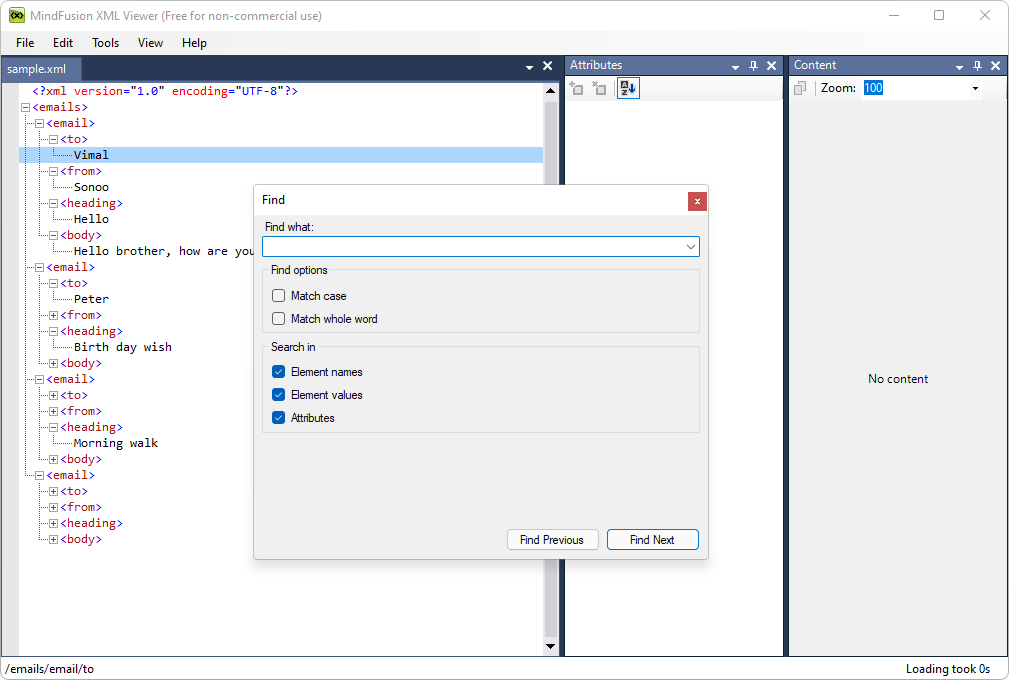Minimize the XML Viewer window

[x=894, y=15]
